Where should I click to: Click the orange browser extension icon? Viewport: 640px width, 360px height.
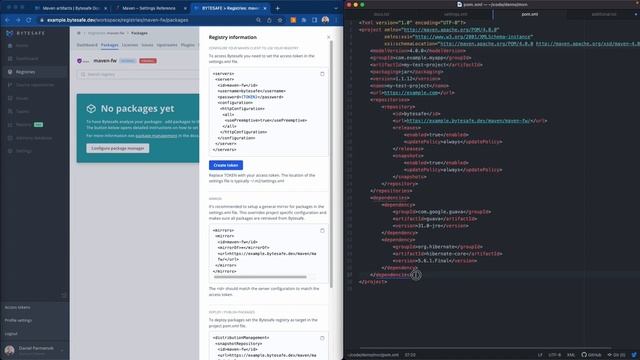point(293,20)
